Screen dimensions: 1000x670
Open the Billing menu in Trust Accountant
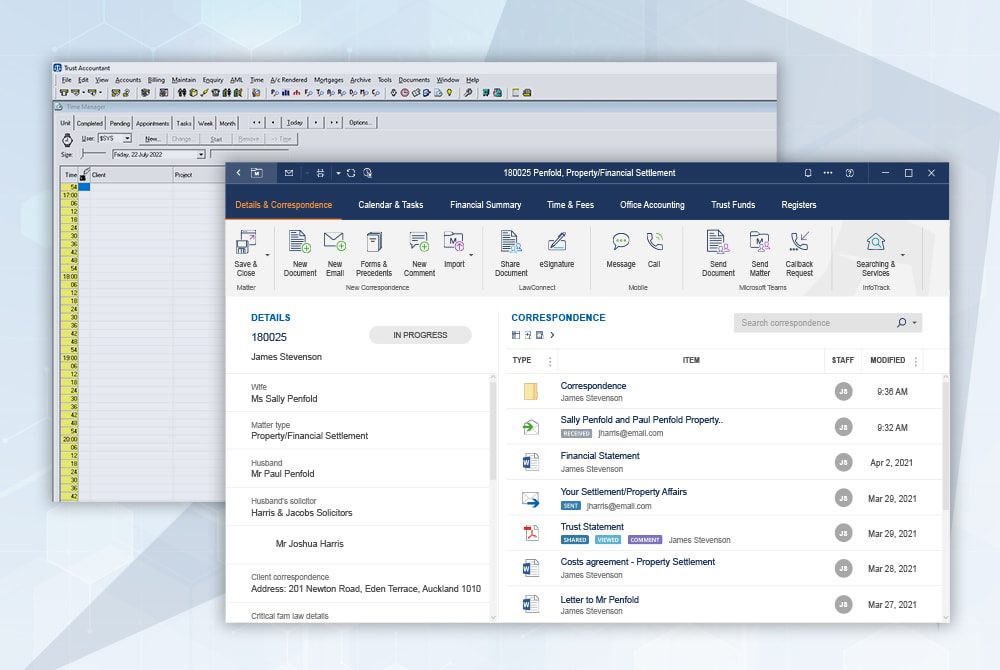156,80
